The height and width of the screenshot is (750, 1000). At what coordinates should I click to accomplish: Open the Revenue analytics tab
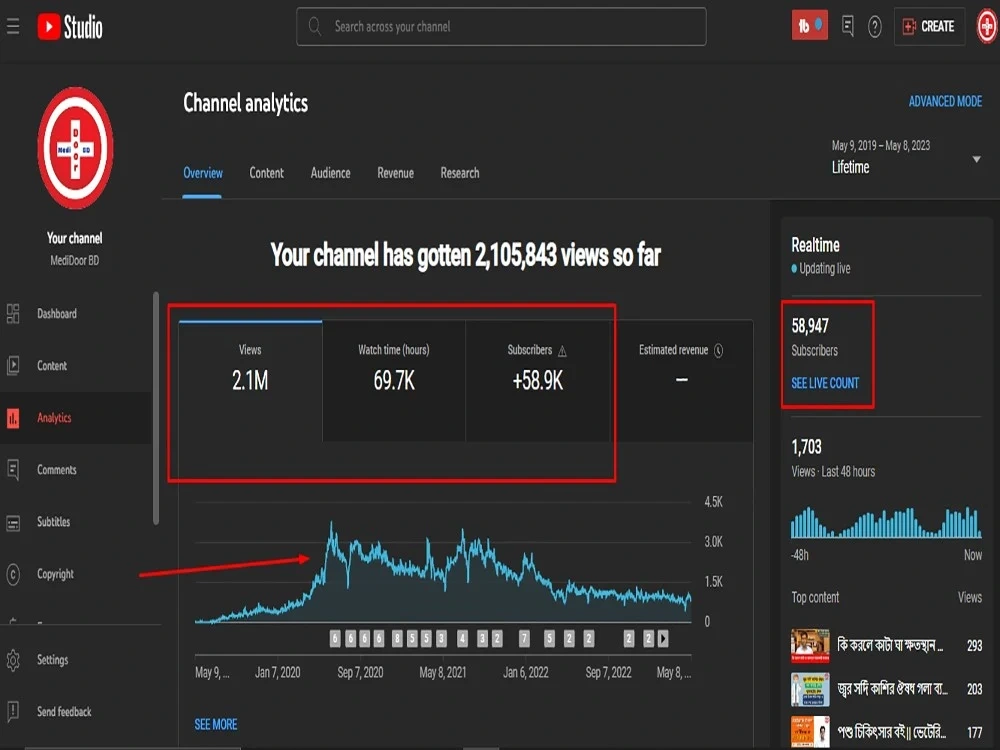[395, 173]
